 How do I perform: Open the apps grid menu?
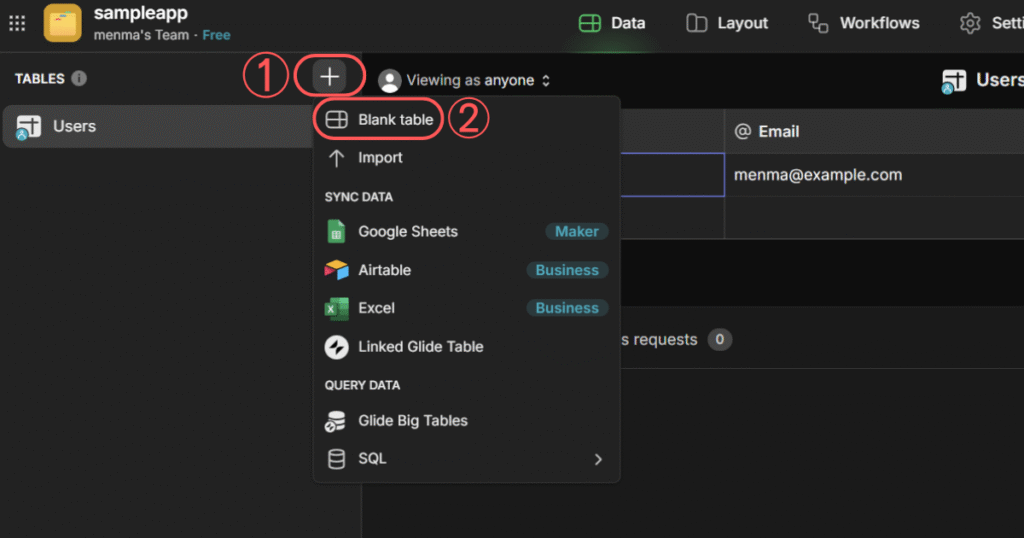pos(17,24)
